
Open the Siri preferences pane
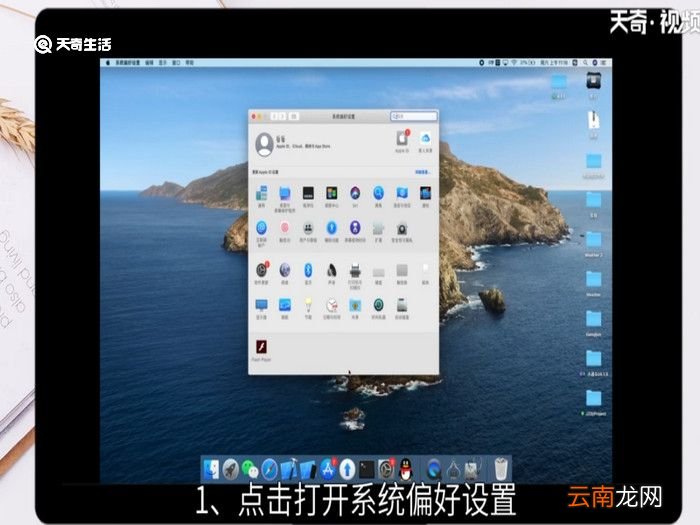355,193
